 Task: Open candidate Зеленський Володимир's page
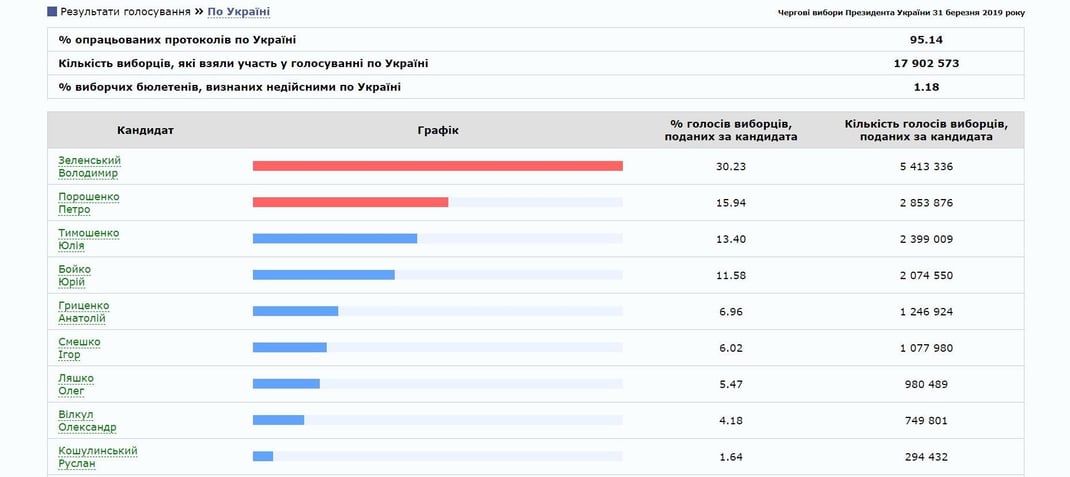(x=89, y=167)
